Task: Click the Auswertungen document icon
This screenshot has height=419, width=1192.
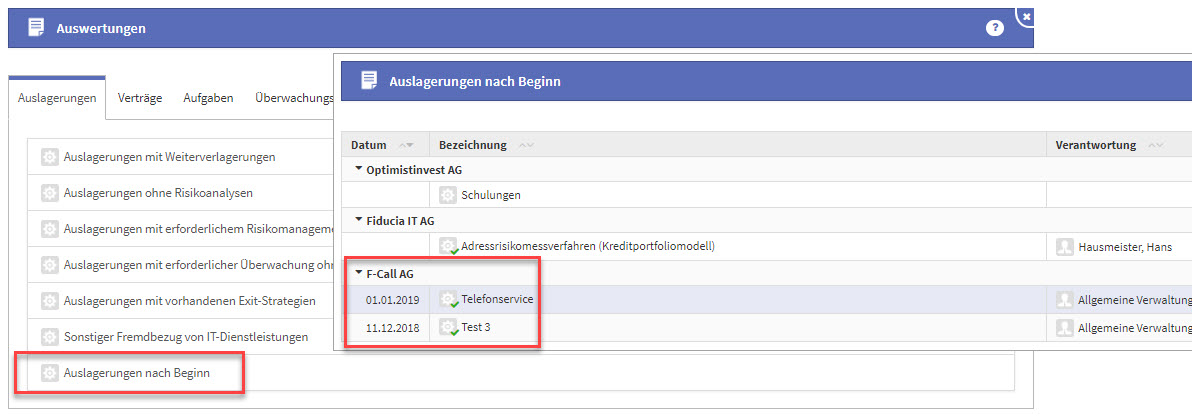Action: tap(35, 28)
